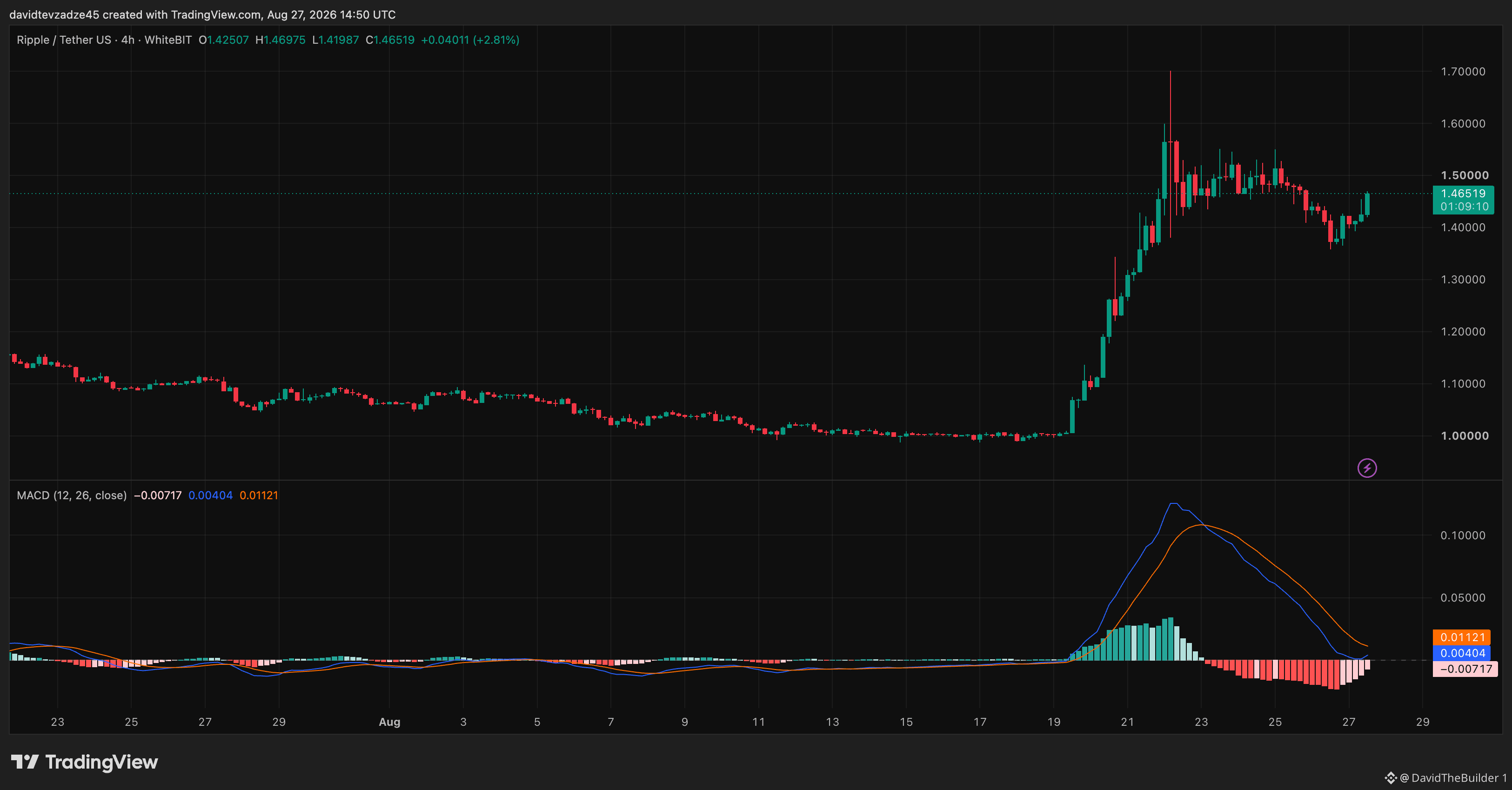This screenshot has height=790, width=1512.
Task: Click the 01:09:10 candle countdown timer
Action: [x=1464, y=207]
